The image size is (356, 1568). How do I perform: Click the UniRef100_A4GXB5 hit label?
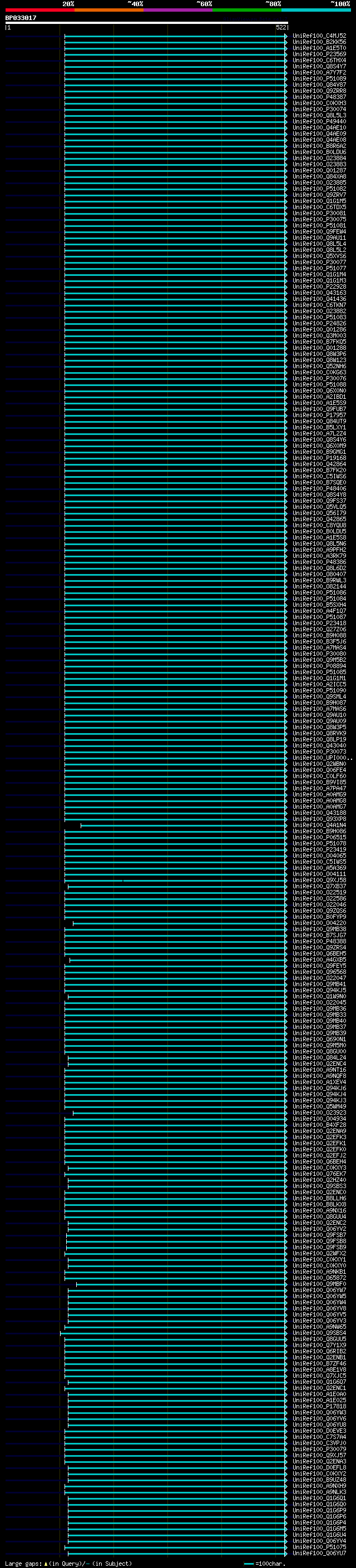[x=319, y=959]
